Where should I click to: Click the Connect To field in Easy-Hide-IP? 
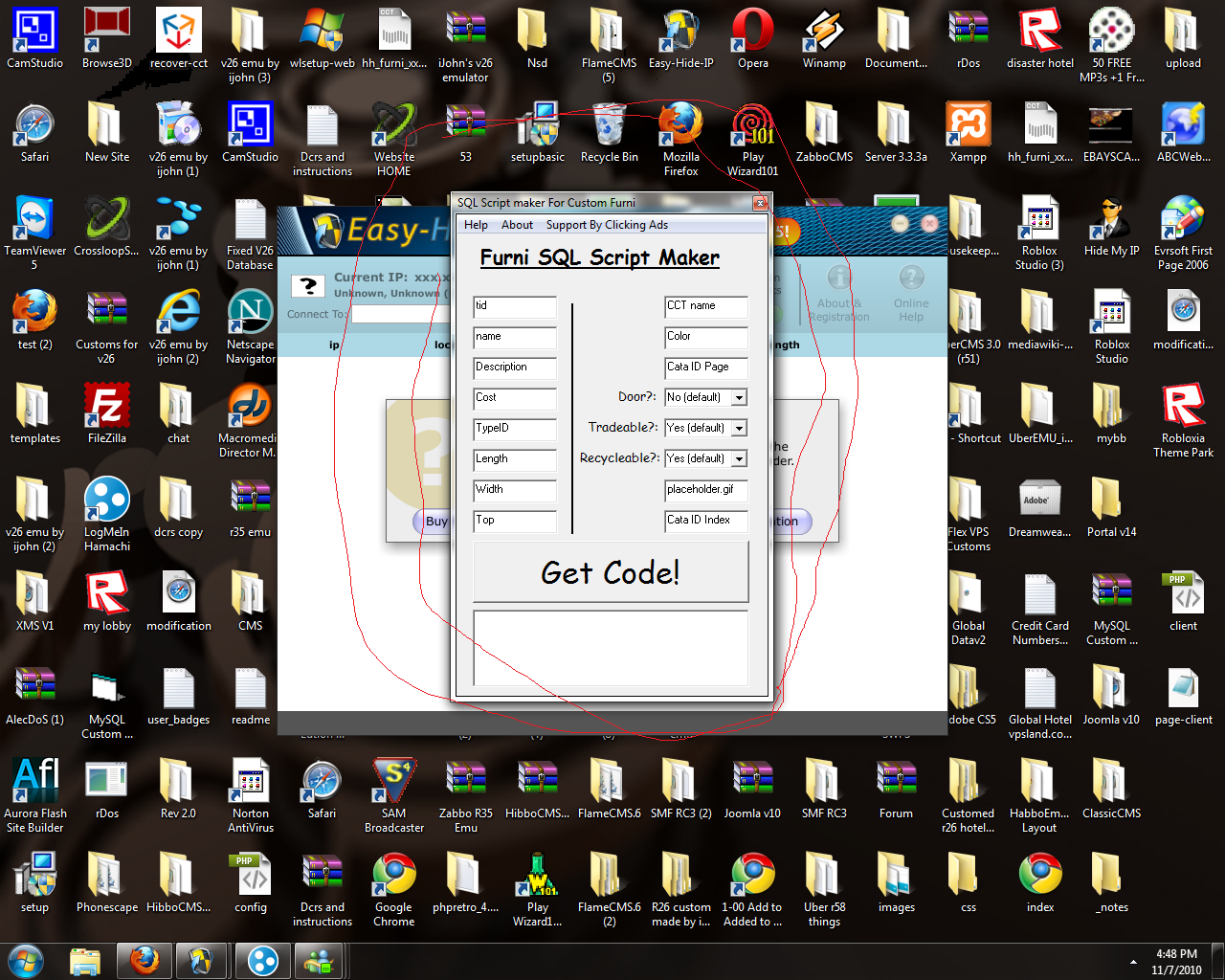tap(400, 314)
